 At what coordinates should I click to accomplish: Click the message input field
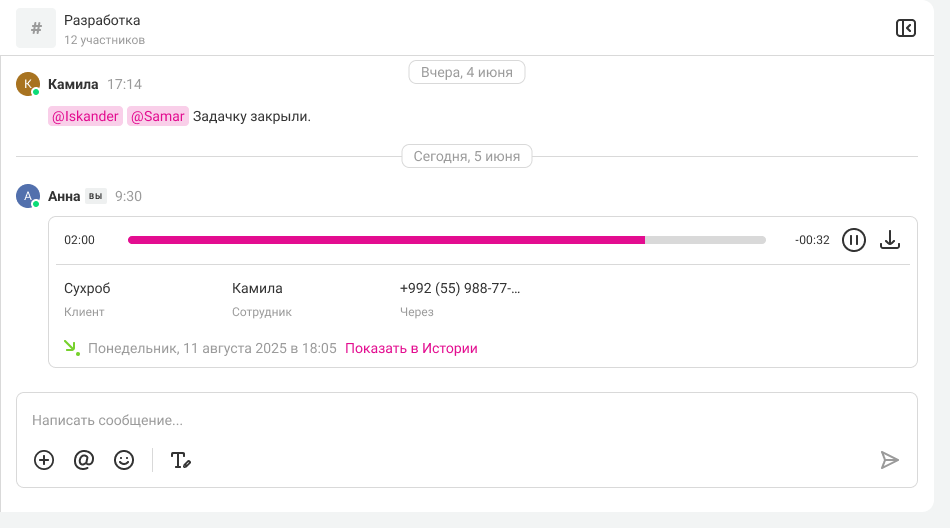coord(467,420)
